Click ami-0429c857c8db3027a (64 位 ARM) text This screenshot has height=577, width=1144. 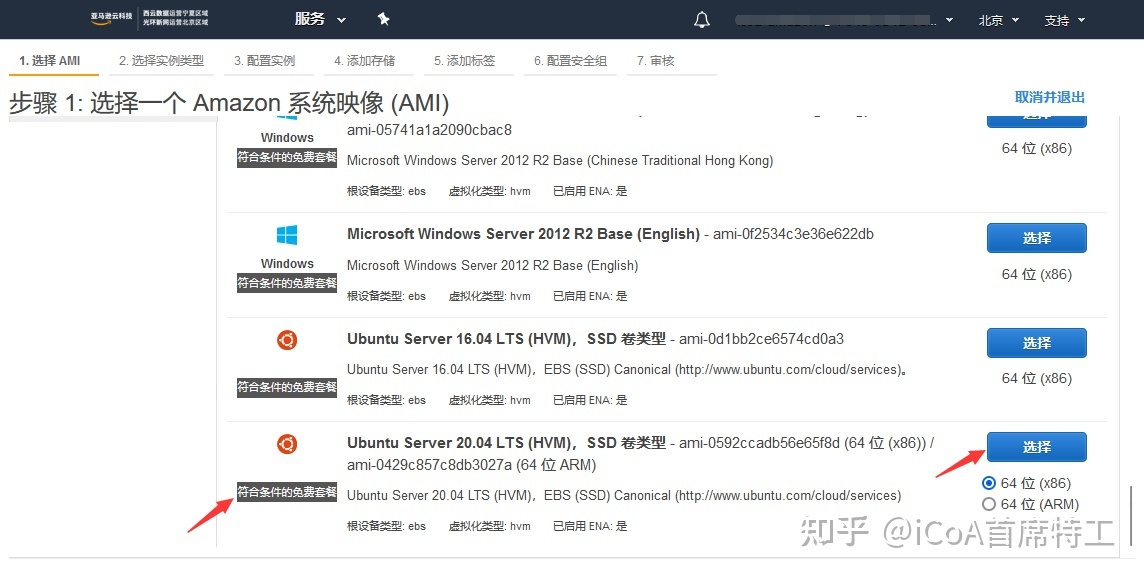[x=471, y=465]
